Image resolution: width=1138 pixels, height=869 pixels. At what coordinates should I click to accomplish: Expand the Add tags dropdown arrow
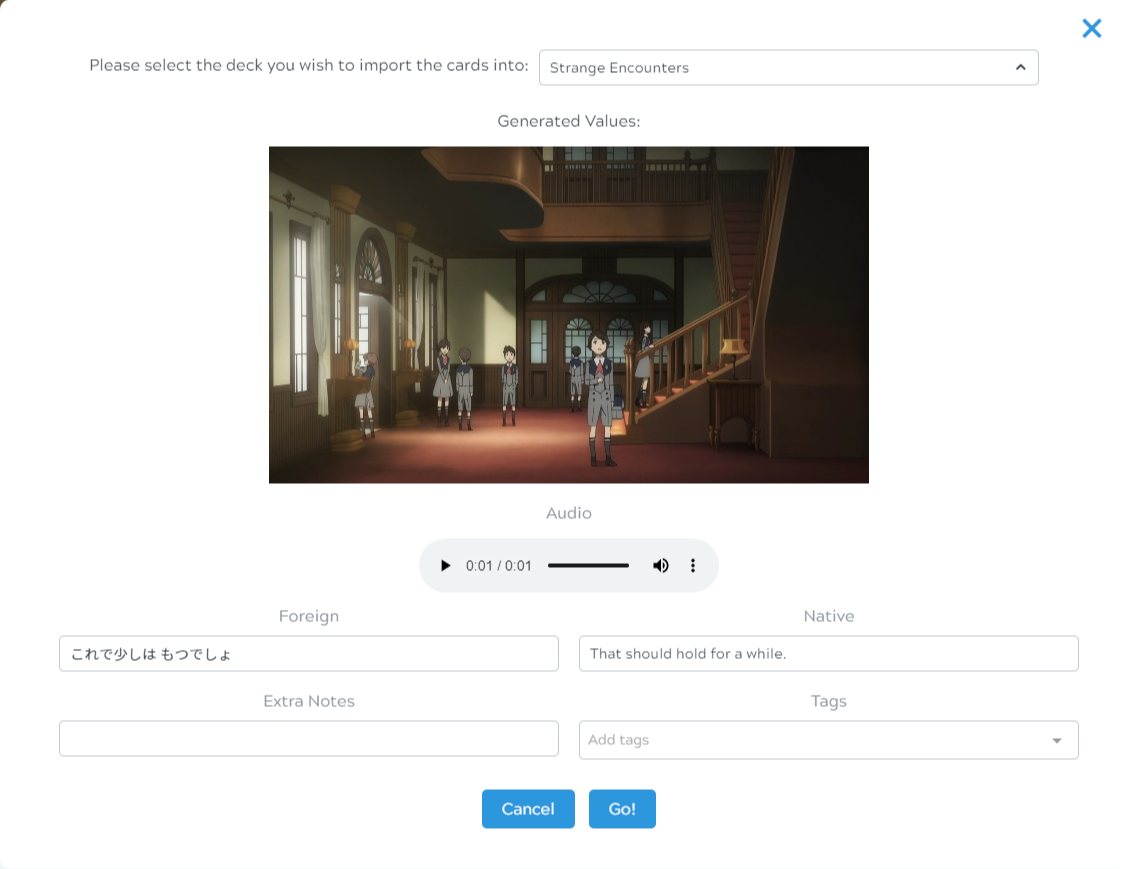1057,741
